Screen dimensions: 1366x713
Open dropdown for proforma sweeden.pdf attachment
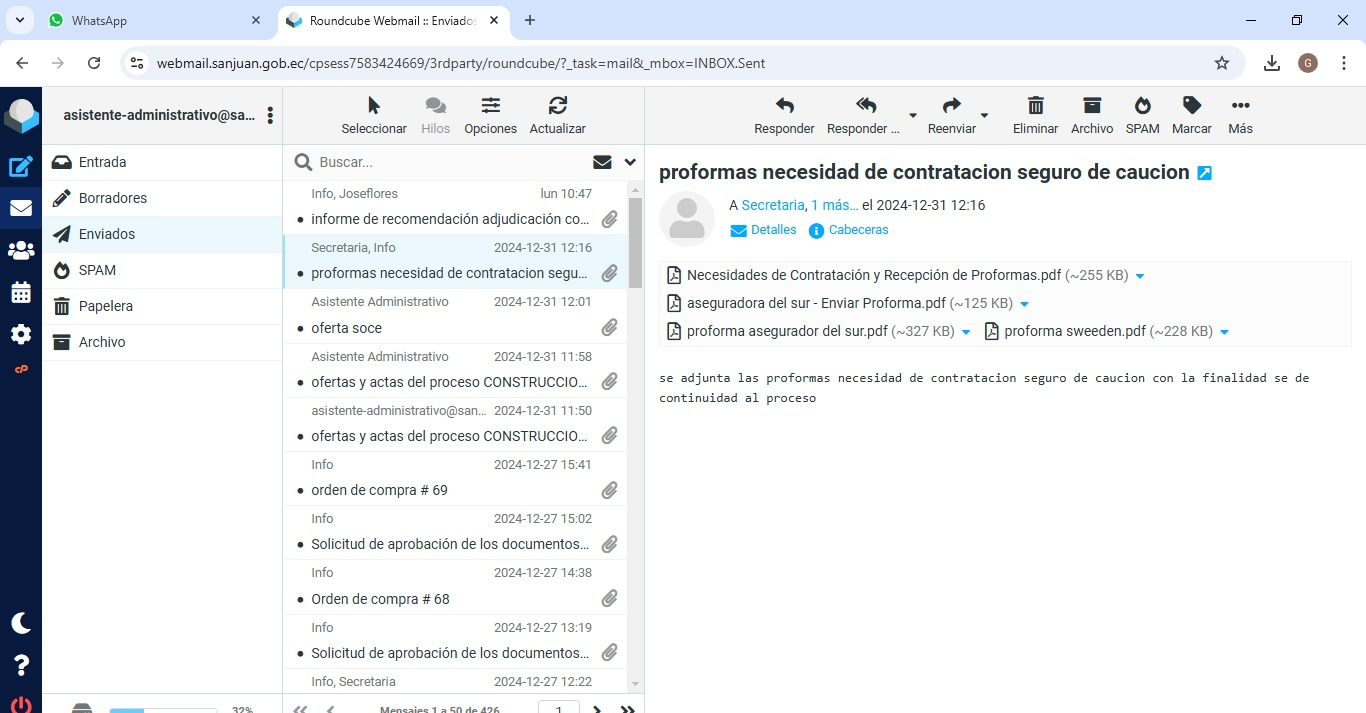click(1224, 332)
